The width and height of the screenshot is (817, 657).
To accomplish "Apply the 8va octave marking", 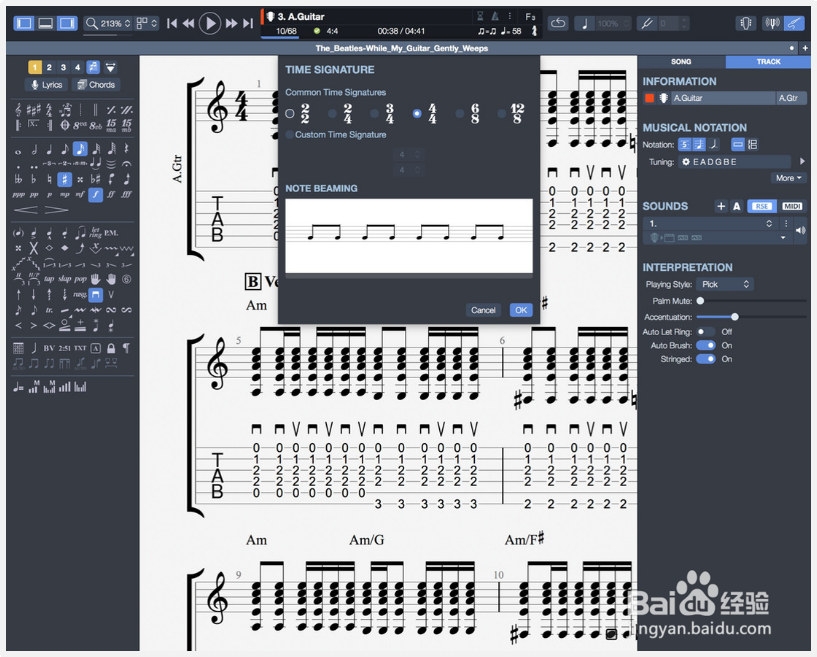I will point(80,126).
